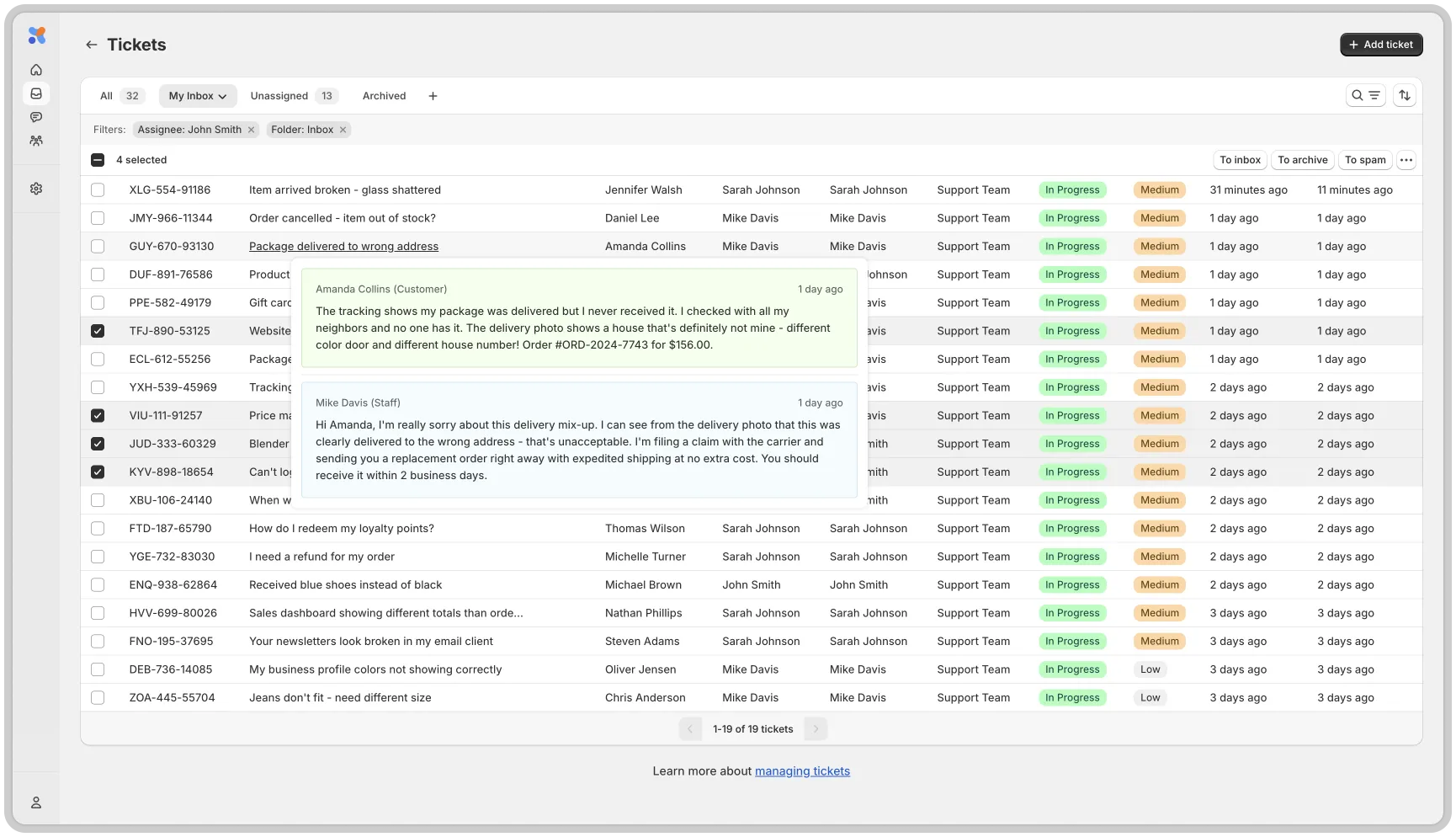Image resolution: width=1456 pixels, height=837 pixels.
Task: Toggle the select-all checkbox in the header
Action: (98, 159)
